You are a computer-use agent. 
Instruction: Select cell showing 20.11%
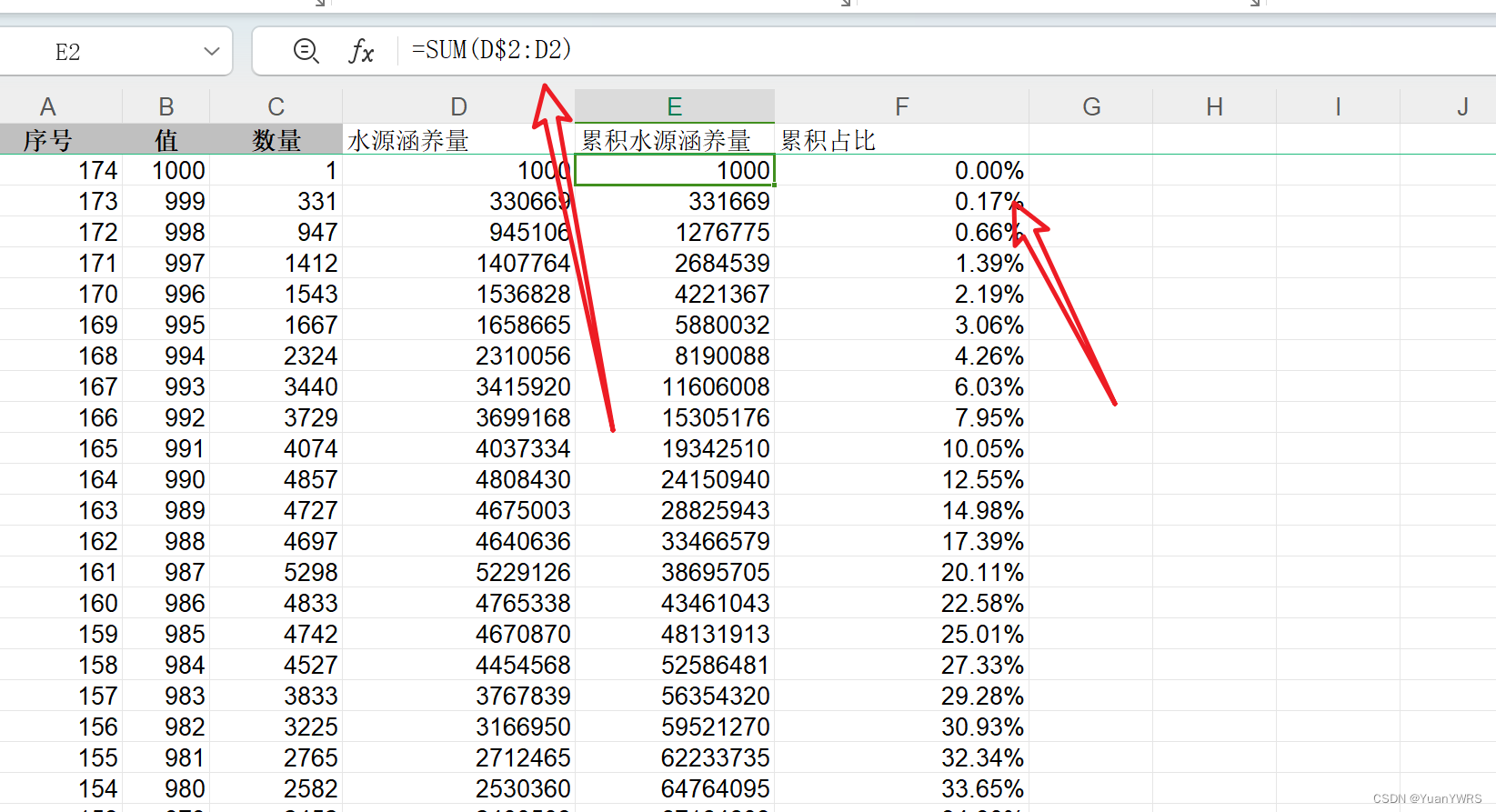point(902,572)
